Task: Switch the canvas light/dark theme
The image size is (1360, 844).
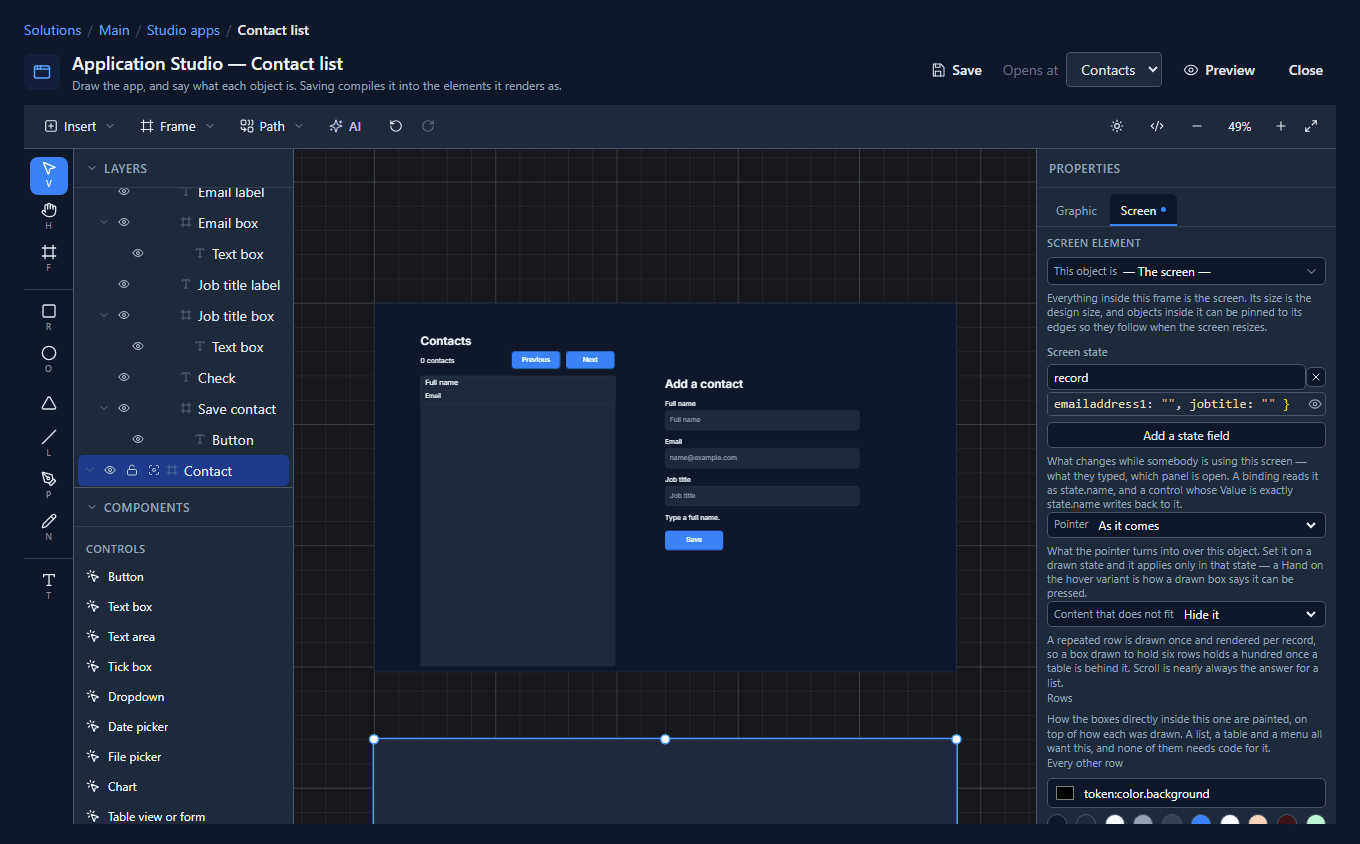Action: tap(1117, 126)
